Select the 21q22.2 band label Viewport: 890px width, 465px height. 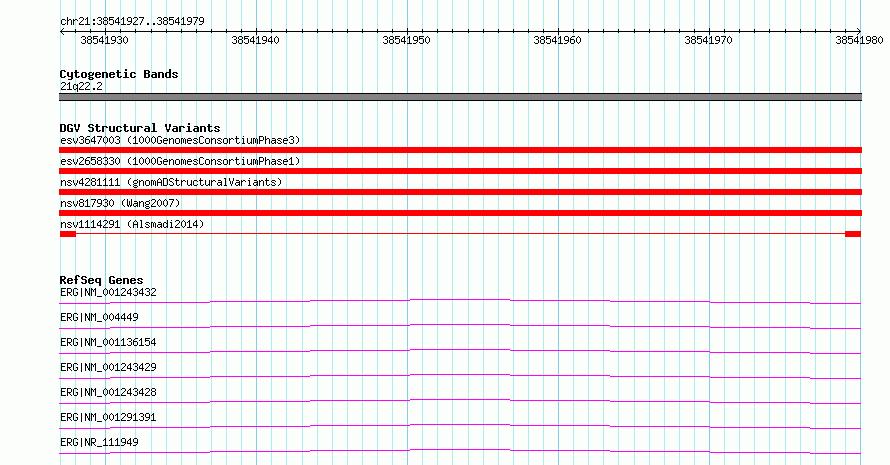pos(81,86)
